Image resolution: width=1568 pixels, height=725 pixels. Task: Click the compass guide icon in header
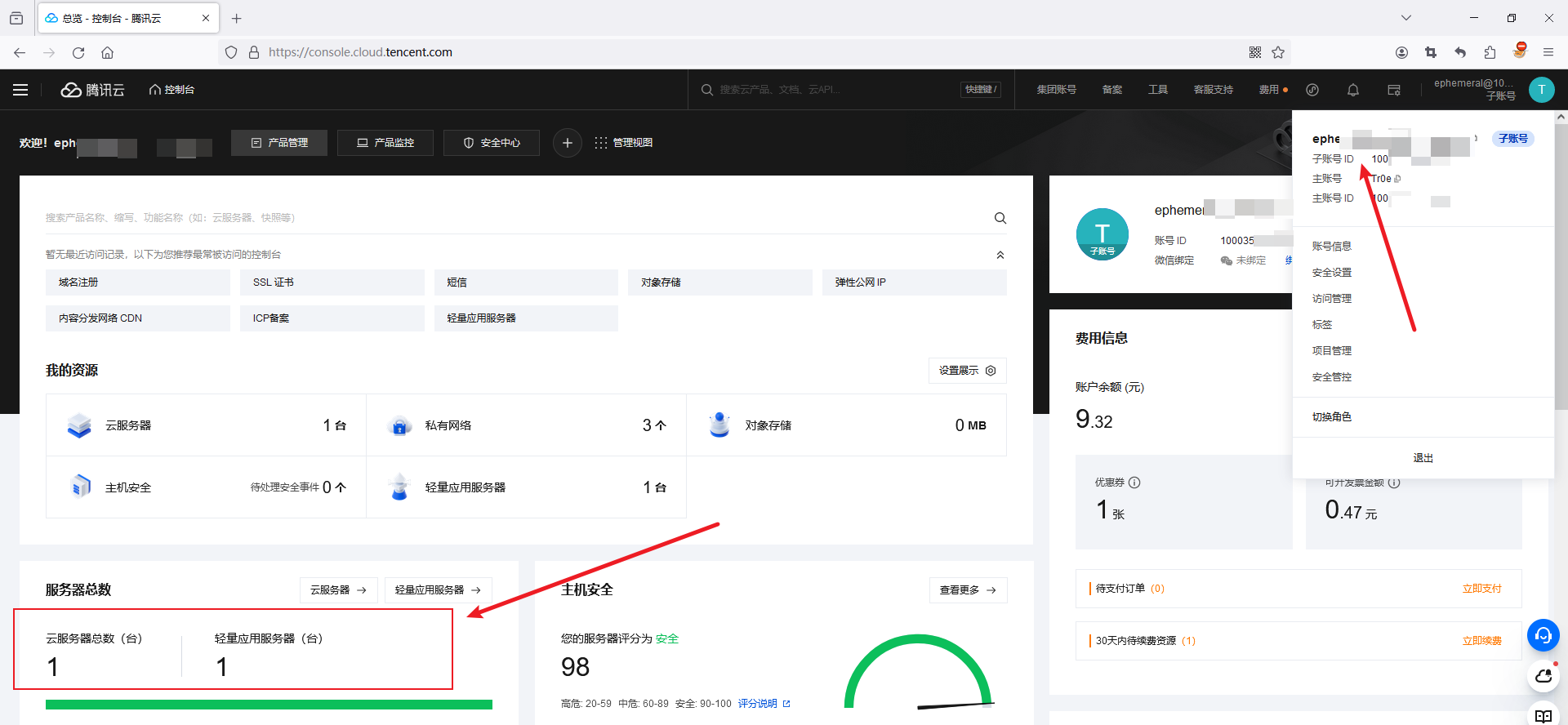click(1312, 90)
